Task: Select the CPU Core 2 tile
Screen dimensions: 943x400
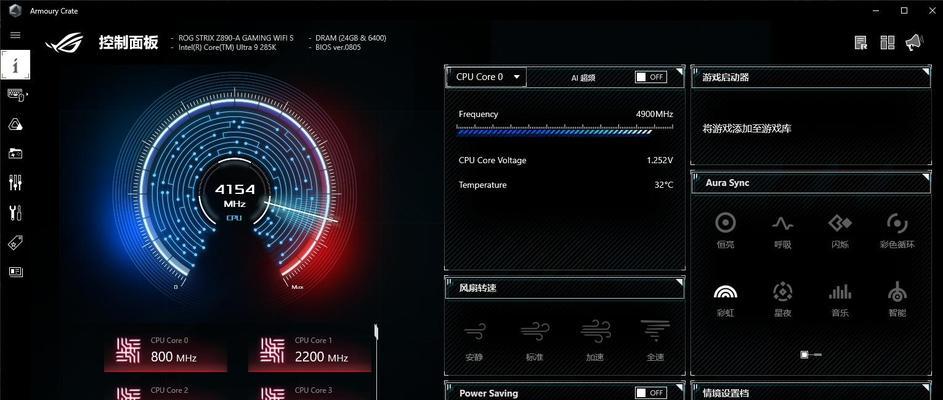Action: point(165,392)
